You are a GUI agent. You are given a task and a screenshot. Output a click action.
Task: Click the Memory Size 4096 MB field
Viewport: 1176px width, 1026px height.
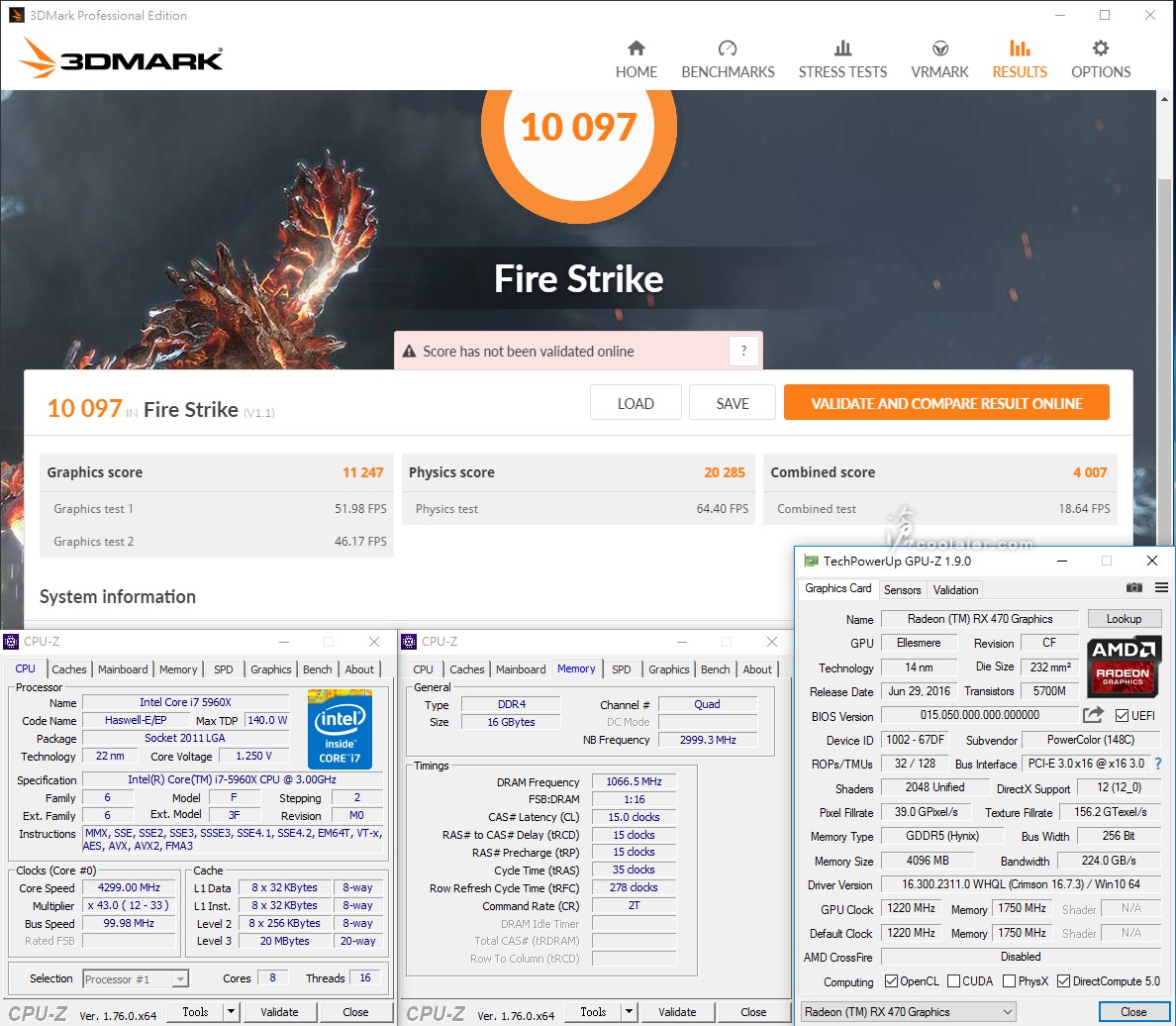click(927, 861)
